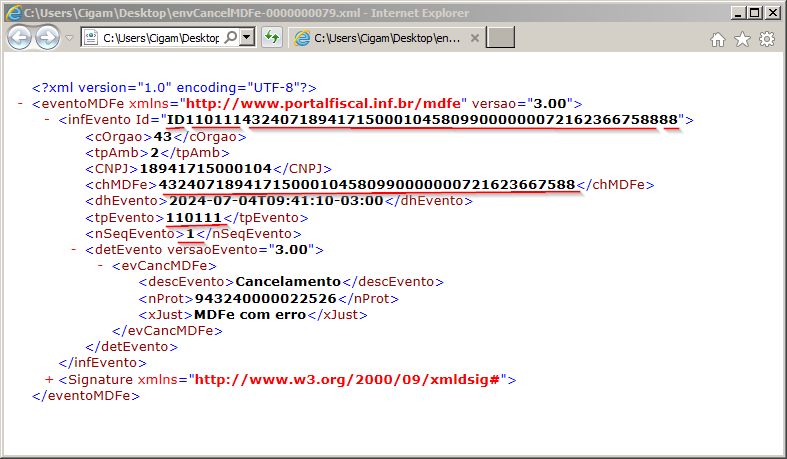
Task: Click the portalfiscal.inf.br/mdfe namespace URL
Action: [323, 103]
